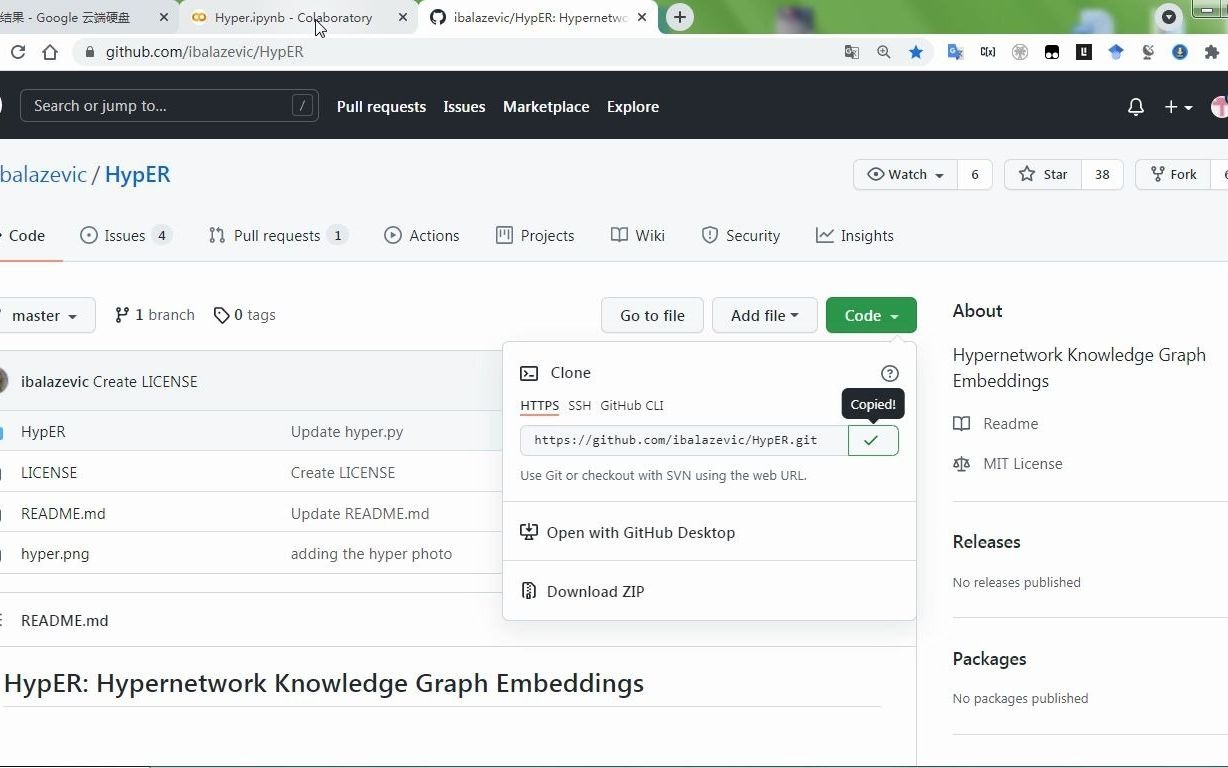
Task: Click the Go to file button
Action: point(651,315)
